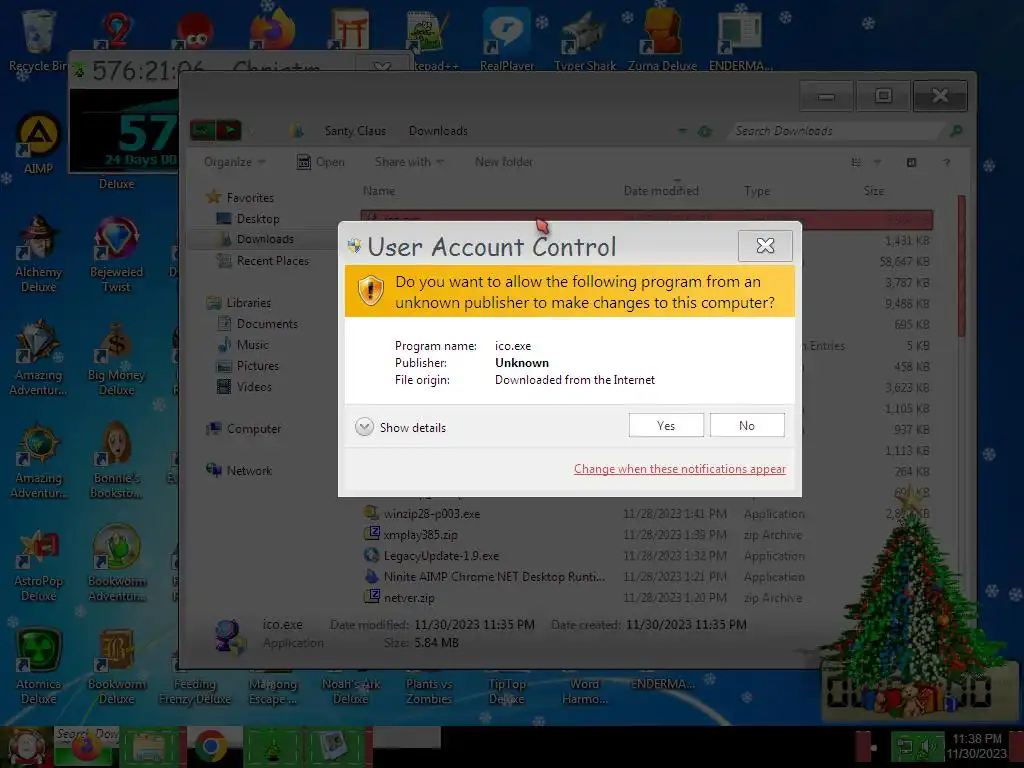The width and height of the screenshot is (1024, 768).
Task: Click the change view icon in Explorer
Action: coord(856,162)
